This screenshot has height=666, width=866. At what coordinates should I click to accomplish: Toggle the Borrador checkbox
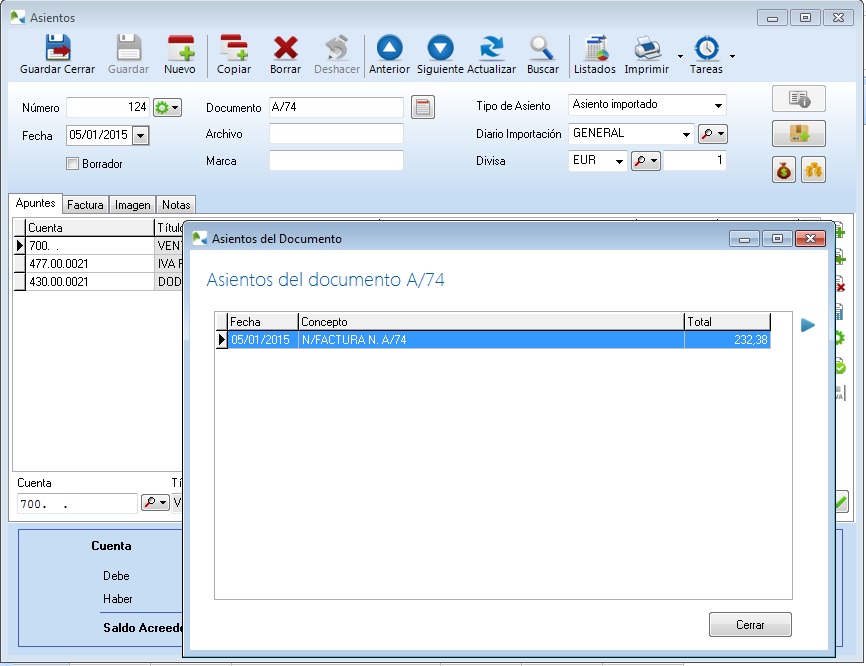click(x=72, y=163)
